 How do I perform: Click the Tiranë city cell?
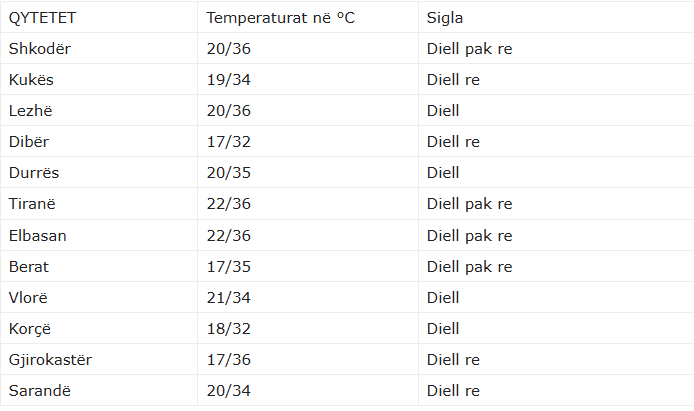coord(33,204)
